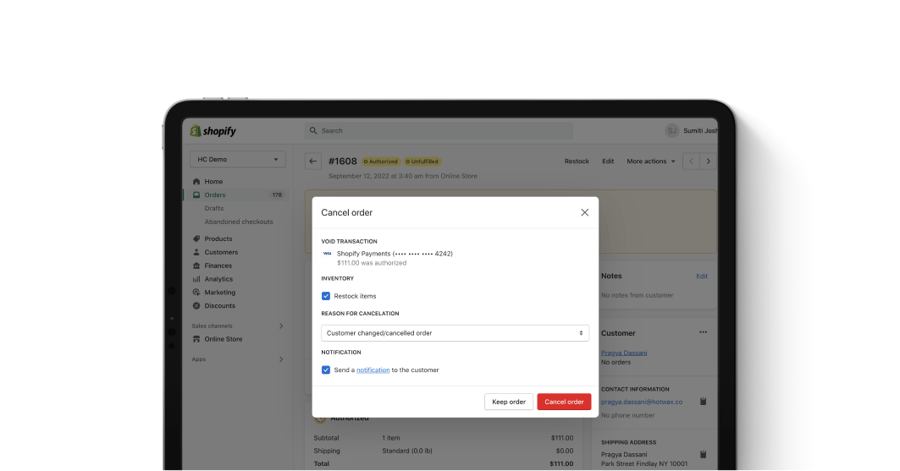Uncheck the Restock items checkbox
Viewport: 900px width, 471px height.
(x=326, y=296)
